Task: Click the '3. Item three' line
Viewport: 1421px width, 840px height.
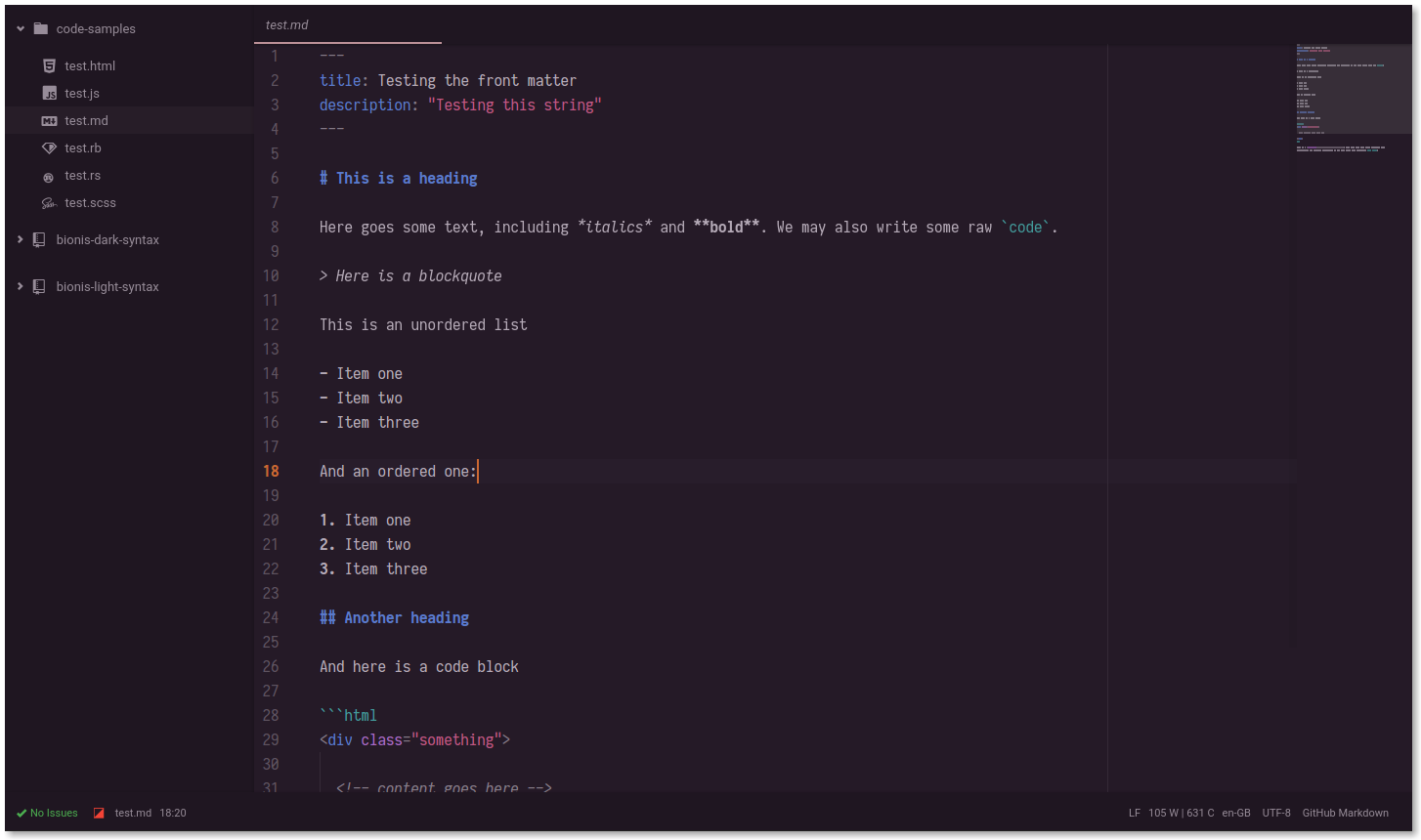Action: click(373, 568)
